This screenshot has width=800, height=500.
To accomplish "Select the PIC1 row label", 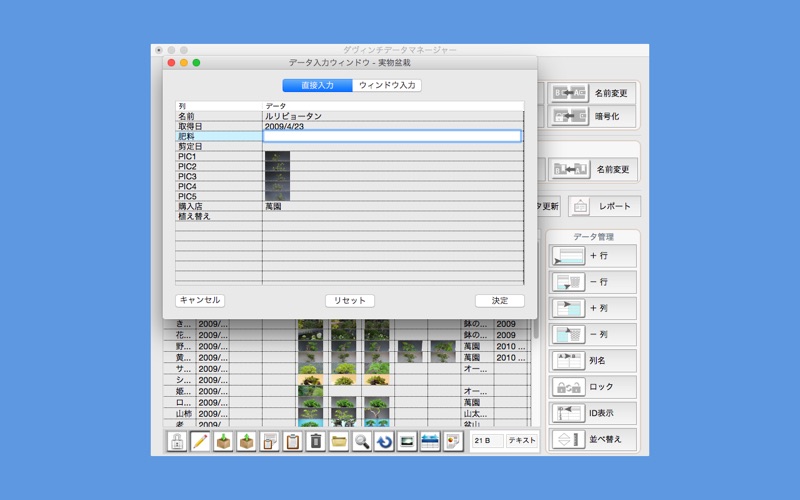I will click(x=187, y=156).
